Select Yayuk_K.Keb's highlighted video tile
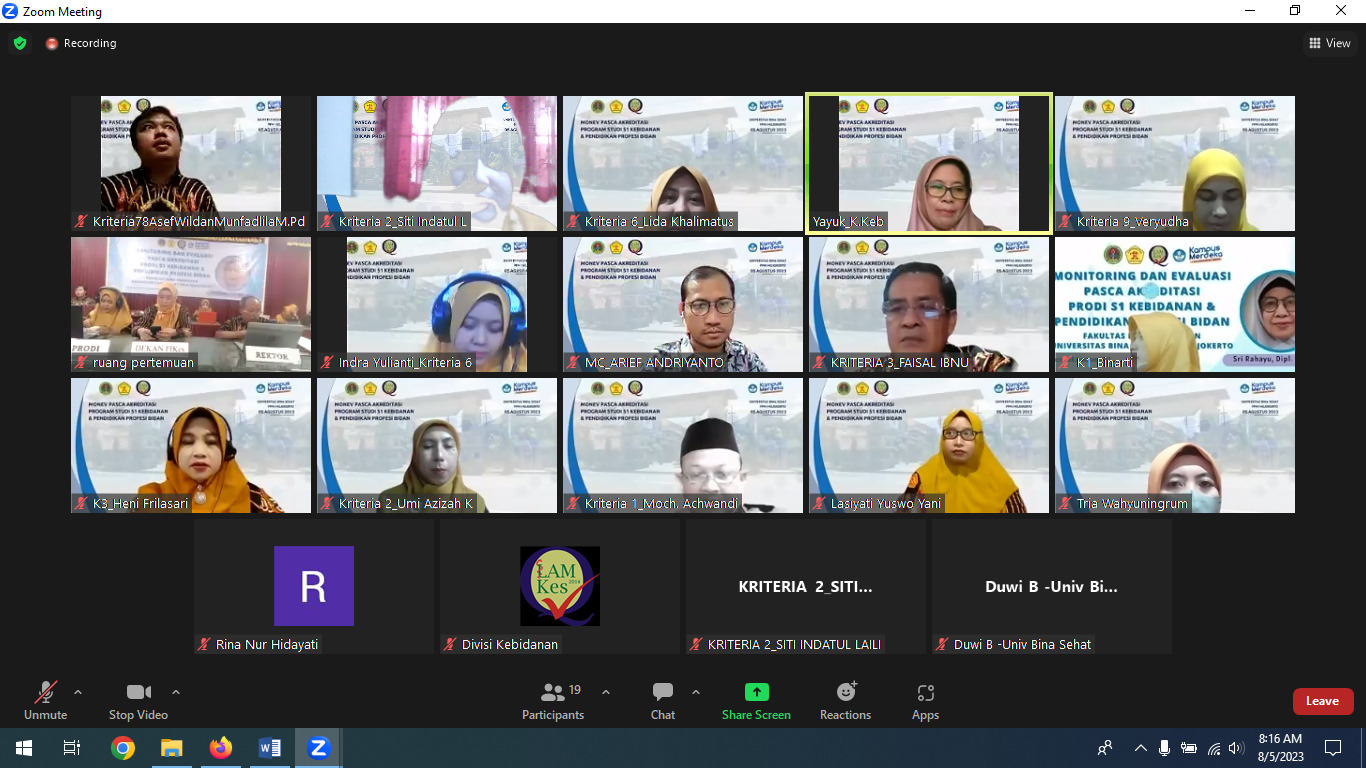Viewport: 1366px width, 768px height. click(x=928, y=164)
